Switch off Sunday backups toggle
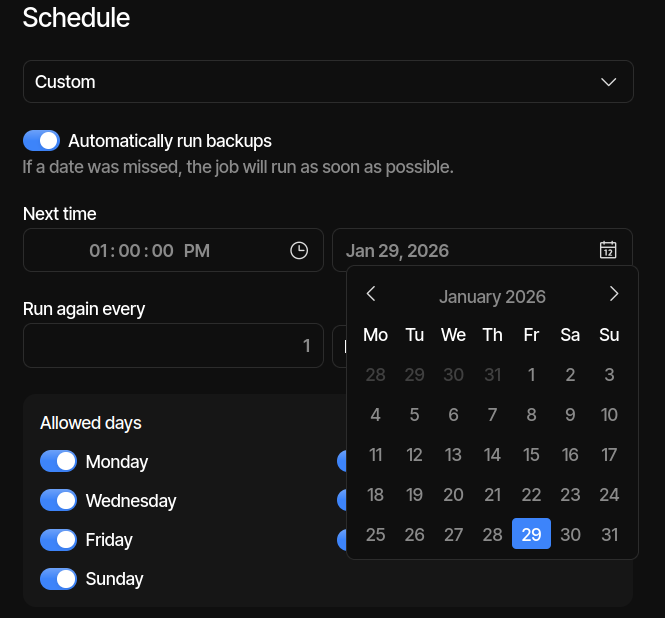 (x=58, y=579)
